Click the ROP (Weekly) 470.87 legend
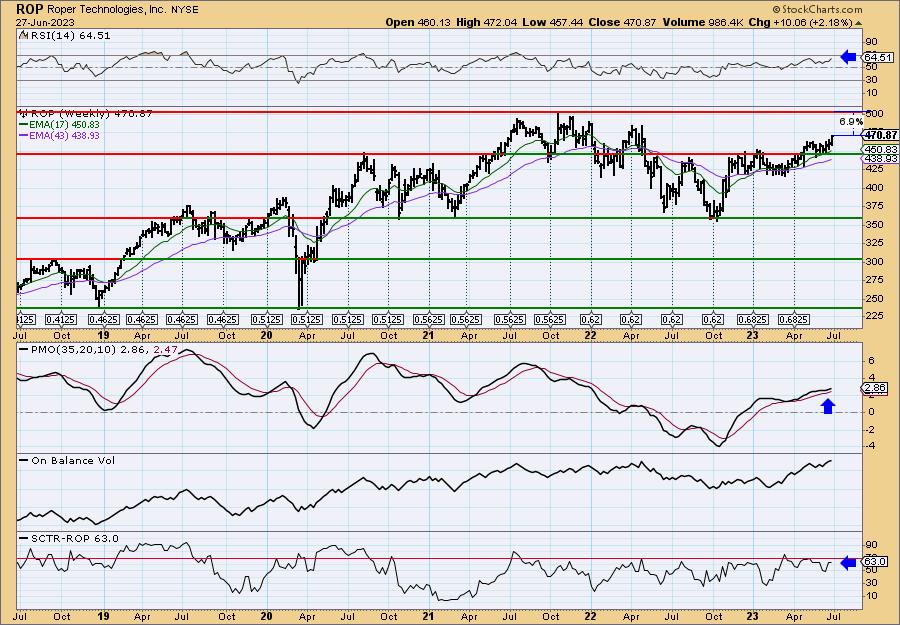900x625 pixels. click(x=86, y=114)
